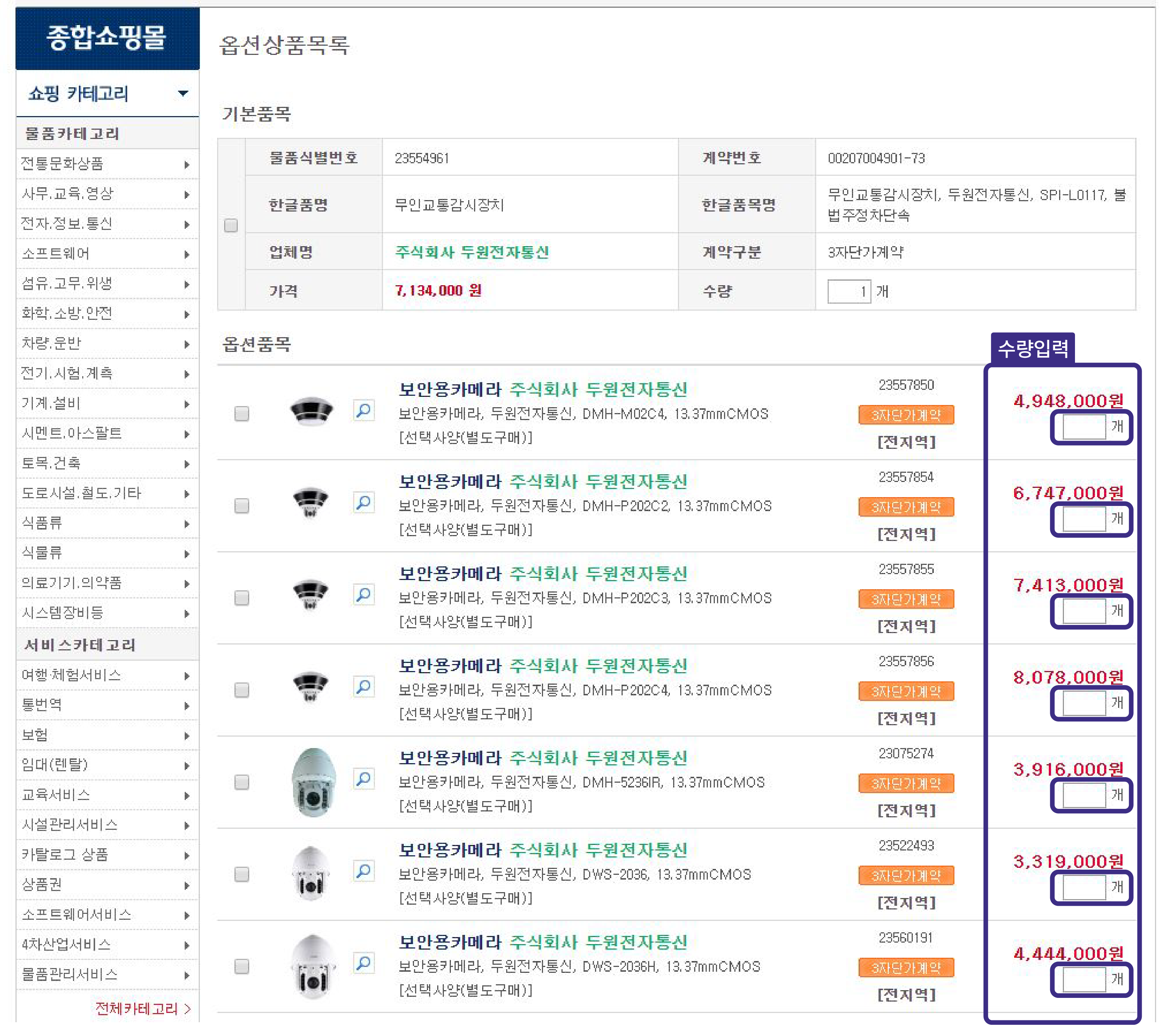
Task: Open supplier link 주식회사 두원전자통신 in base item
Action: pos(472,252)
